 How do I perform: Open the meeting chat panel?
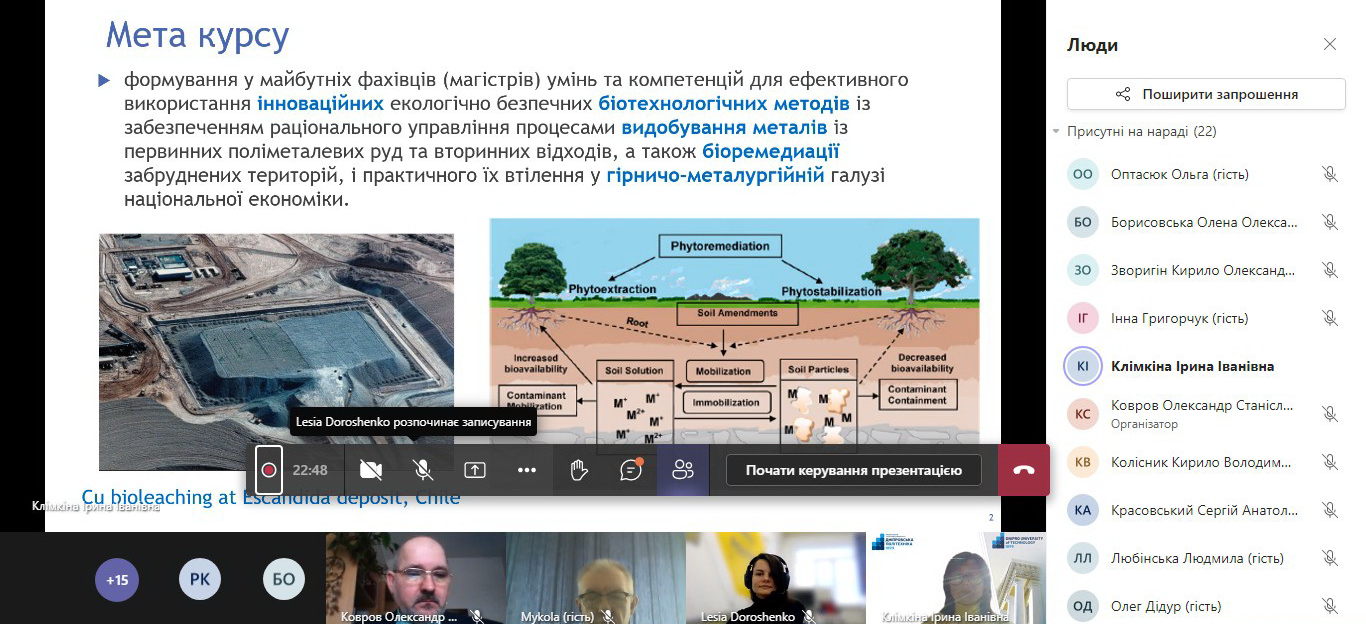(631, 470)
